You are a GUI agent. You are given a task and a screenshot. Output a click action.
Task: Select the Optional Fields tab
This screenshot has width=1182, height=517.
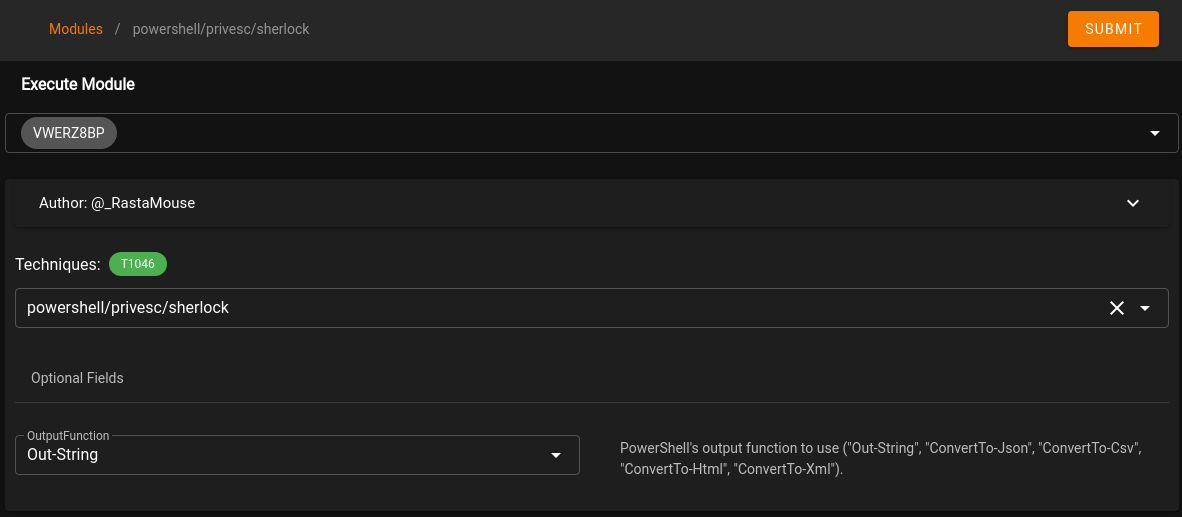click(77, 378)
